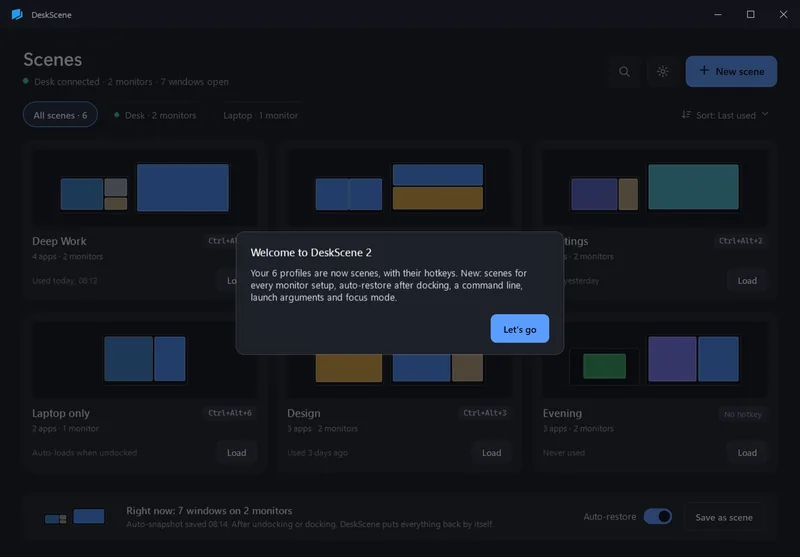
Task: Load the Design scene
Action: click(x=491, y=452)
